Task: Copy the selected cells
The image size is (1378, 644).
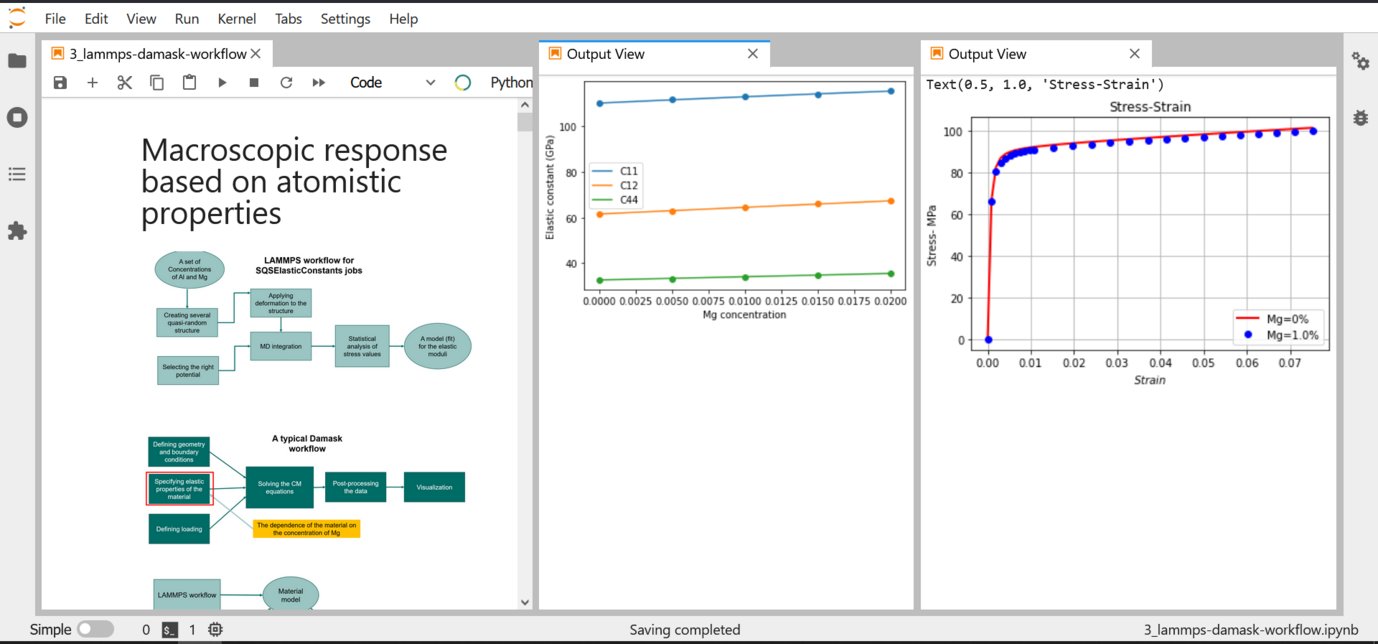Action: click(157, 83)
